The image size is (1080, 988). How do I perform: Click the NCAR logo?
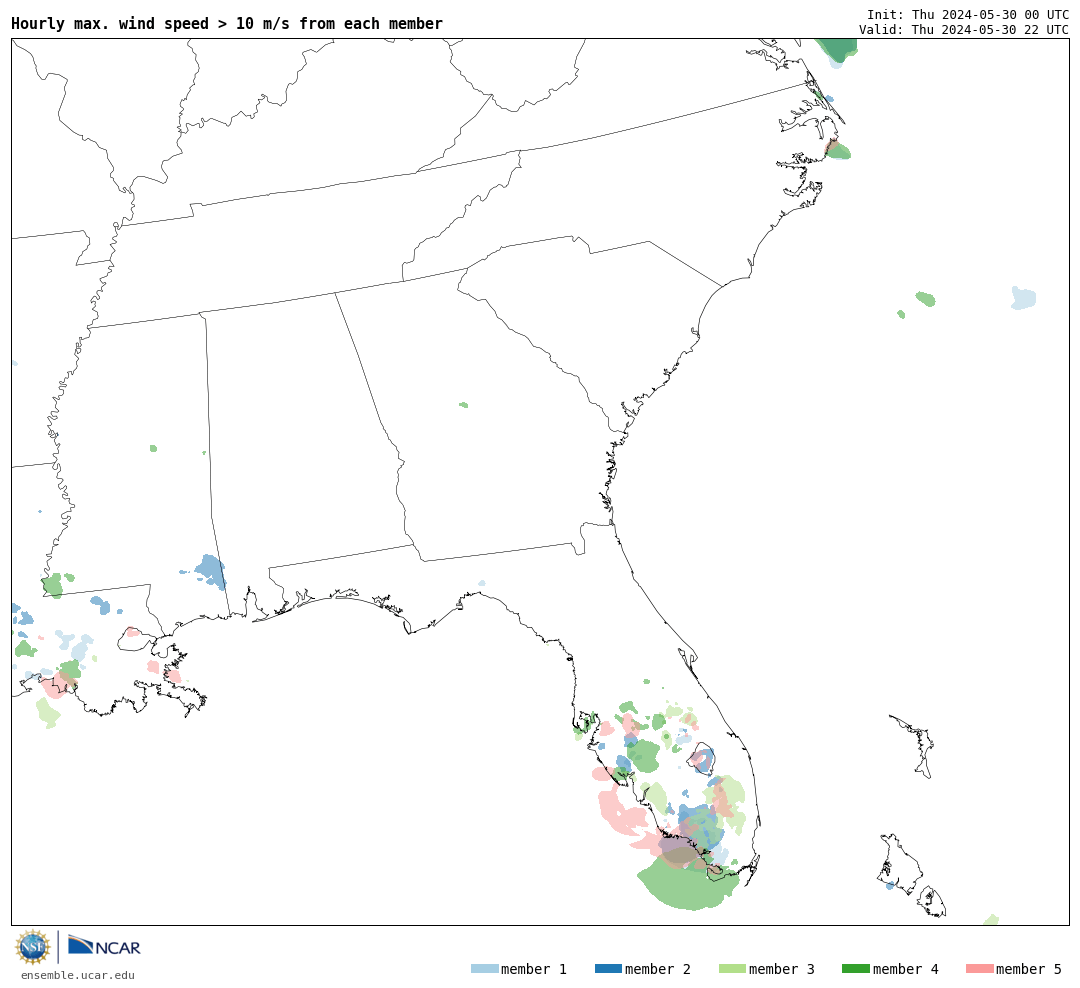click(104, 946)
